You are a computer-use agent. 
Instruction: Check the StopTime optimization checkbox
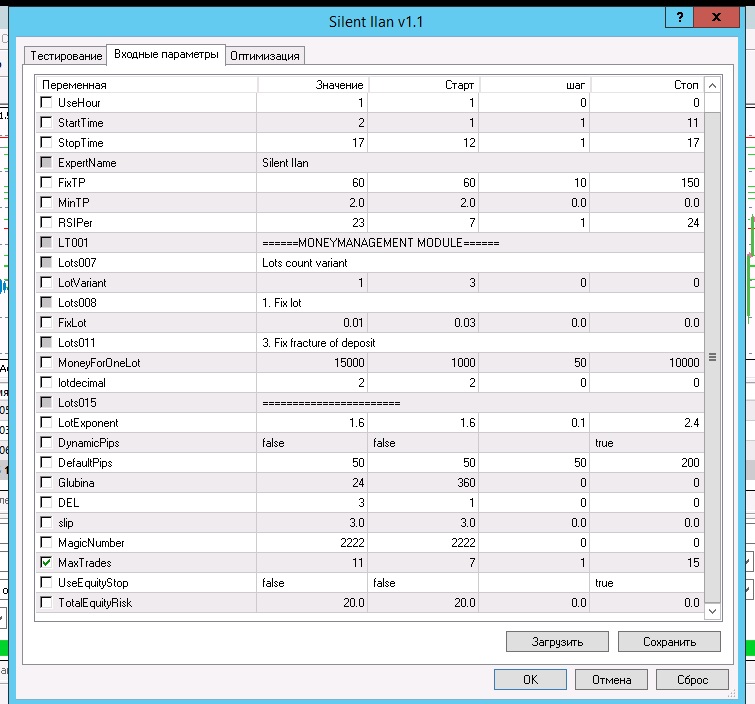coord(46,142)
